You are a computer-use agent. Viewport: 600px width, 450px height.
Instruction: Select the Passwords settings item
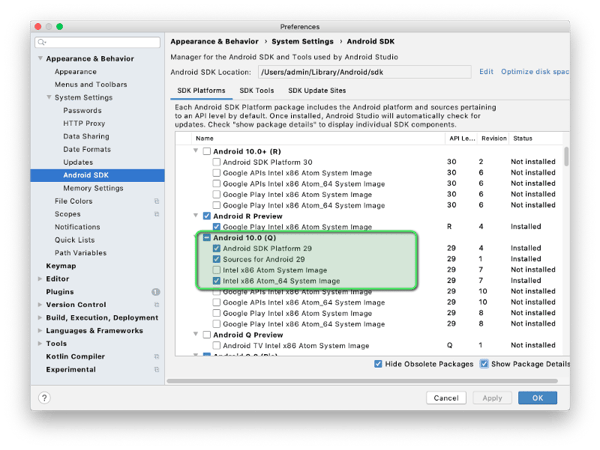[82, 111]
